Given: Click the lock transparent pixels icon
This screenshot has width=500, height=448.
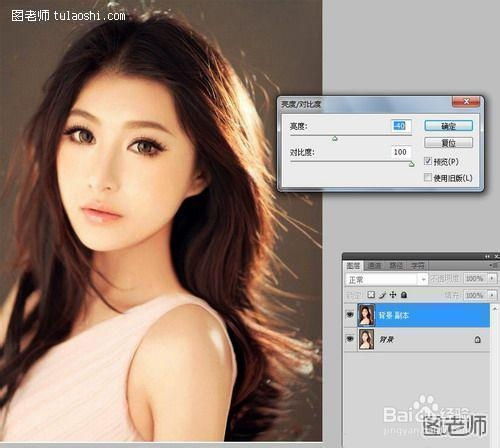Looking at the screenshot, I should point(371,295).
